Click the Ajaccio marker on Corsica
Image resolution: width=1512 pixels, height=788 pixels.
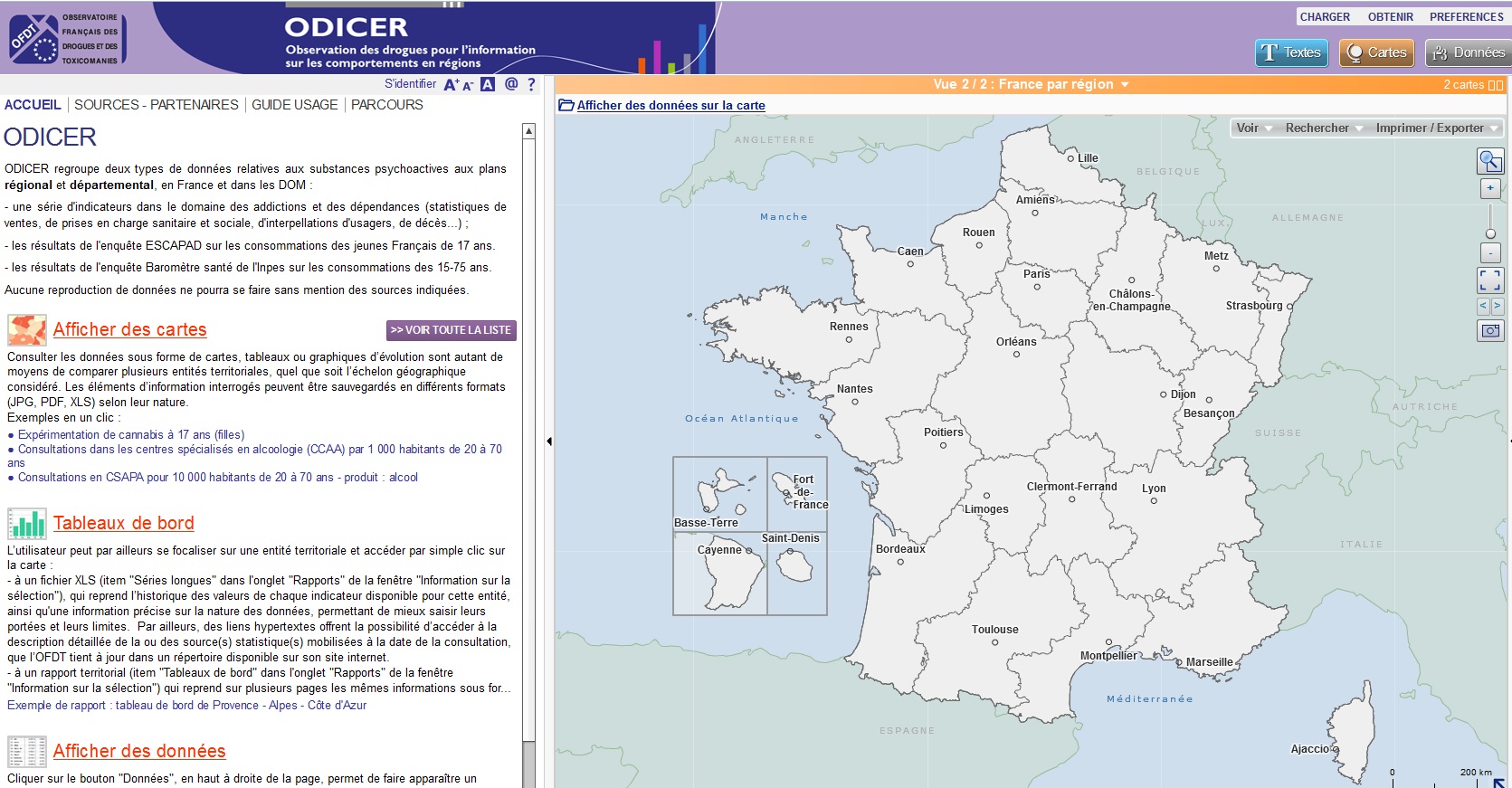[x=1335, y=749]
